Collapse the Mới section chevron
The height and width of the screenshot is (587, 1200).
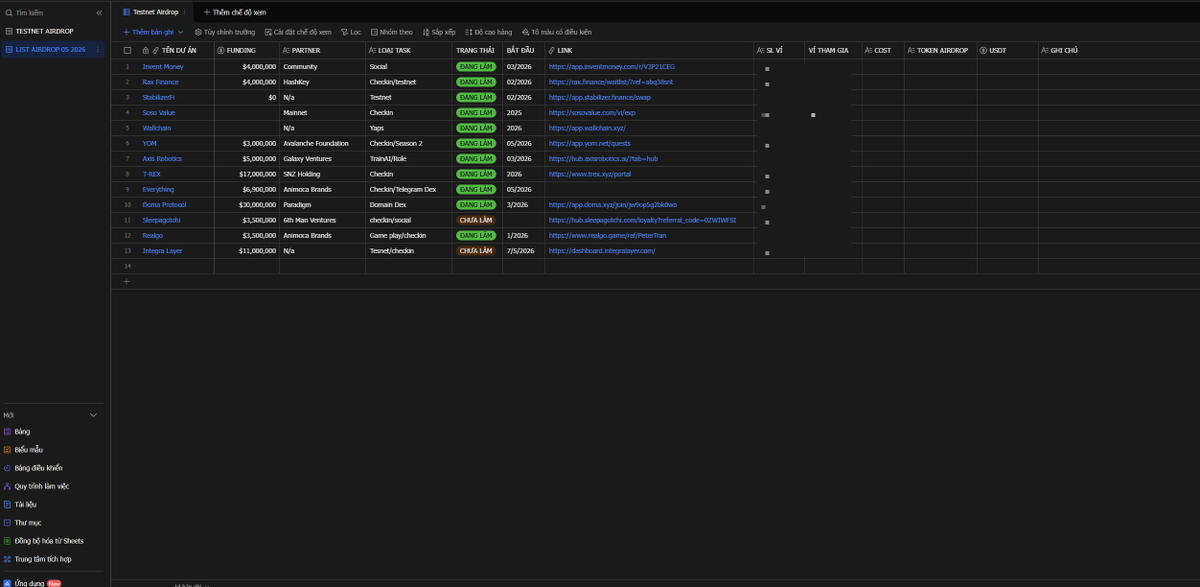point(94,415)
